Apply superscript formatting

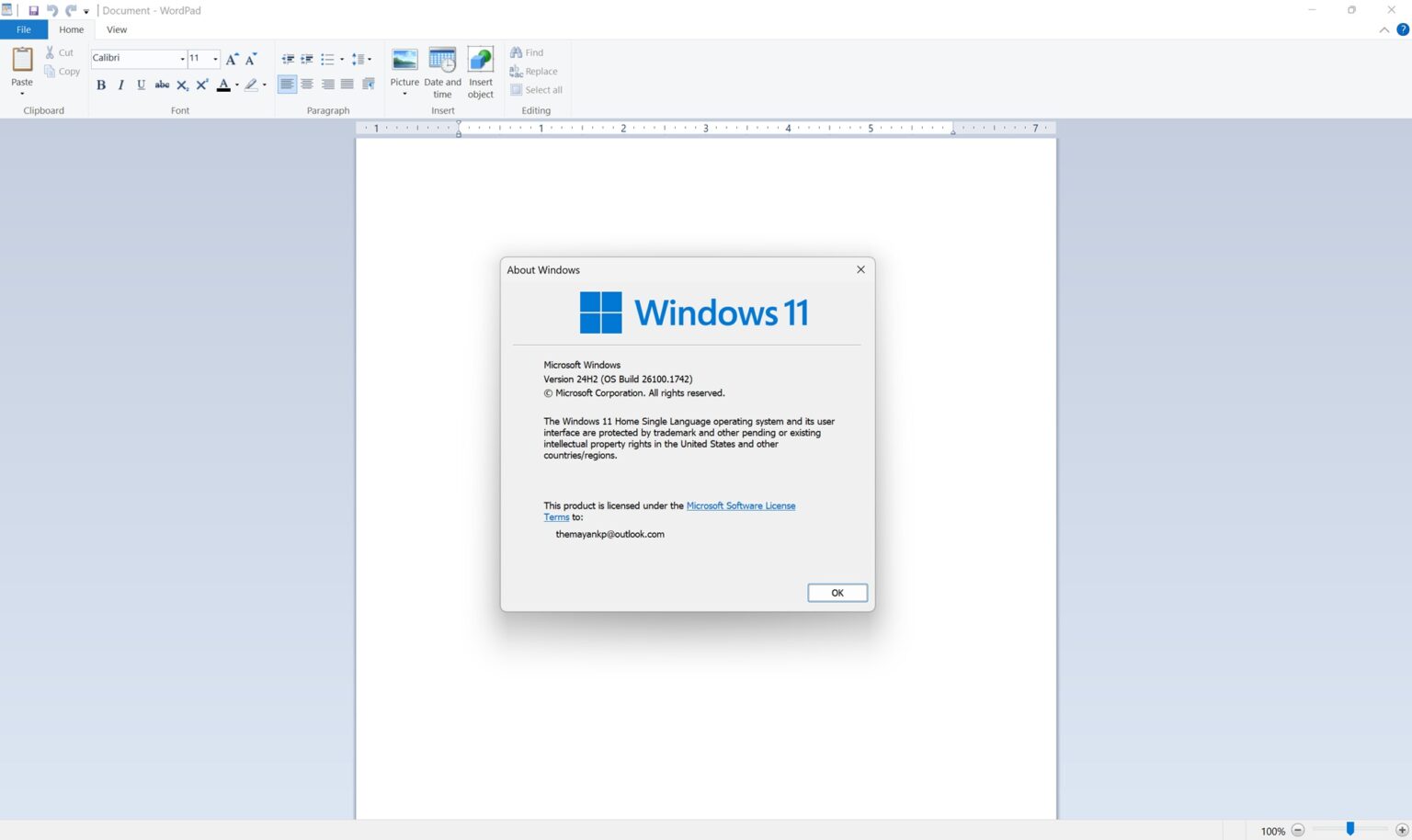click(202, 85)
